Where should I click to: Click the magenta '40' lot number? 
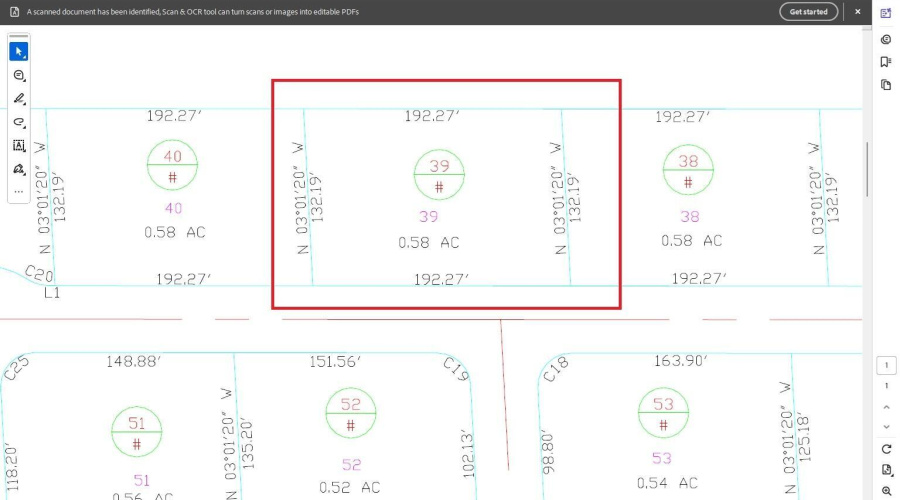click(173, 208)
